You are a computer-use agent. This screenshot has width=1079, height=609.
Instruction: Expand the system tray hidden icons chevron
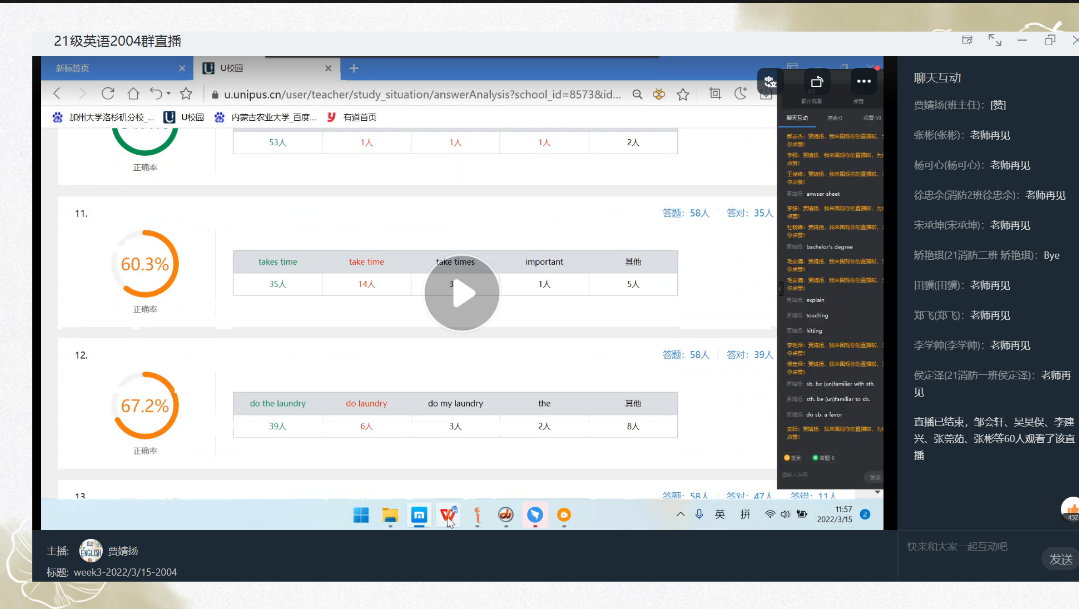[x=680, y=514]
